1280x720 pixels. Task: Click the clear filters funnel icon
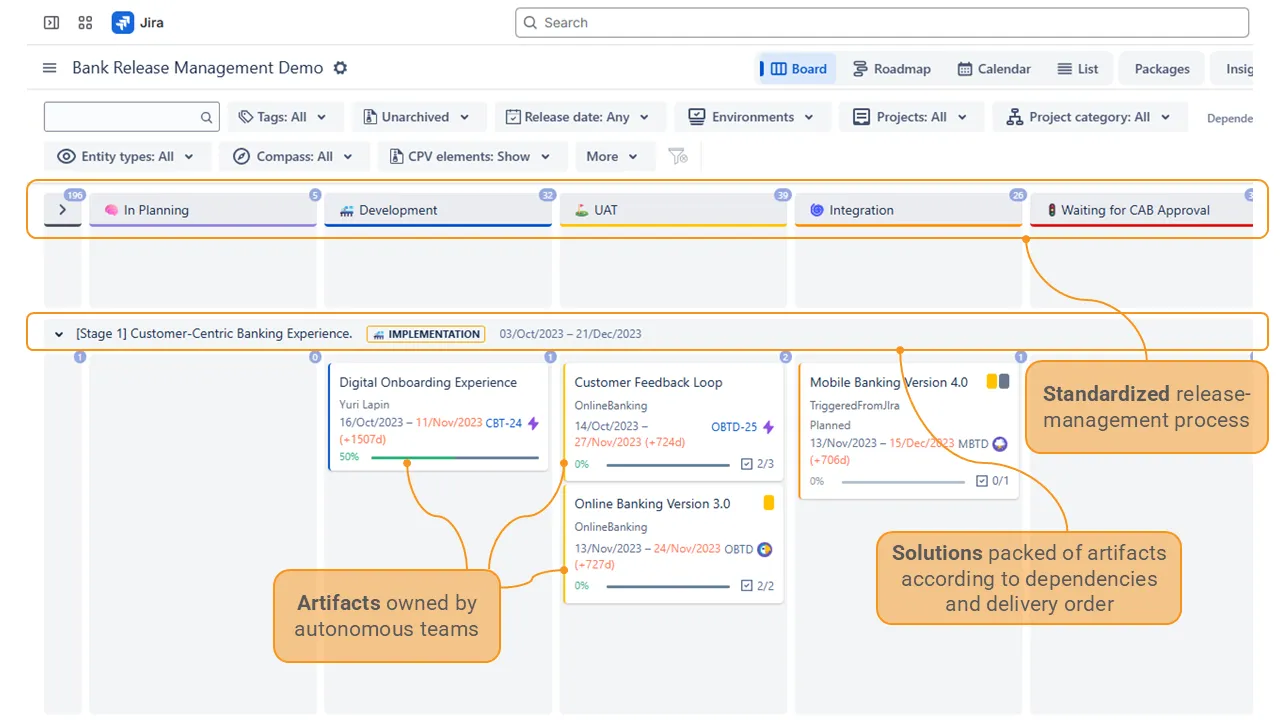coord(678,156)
